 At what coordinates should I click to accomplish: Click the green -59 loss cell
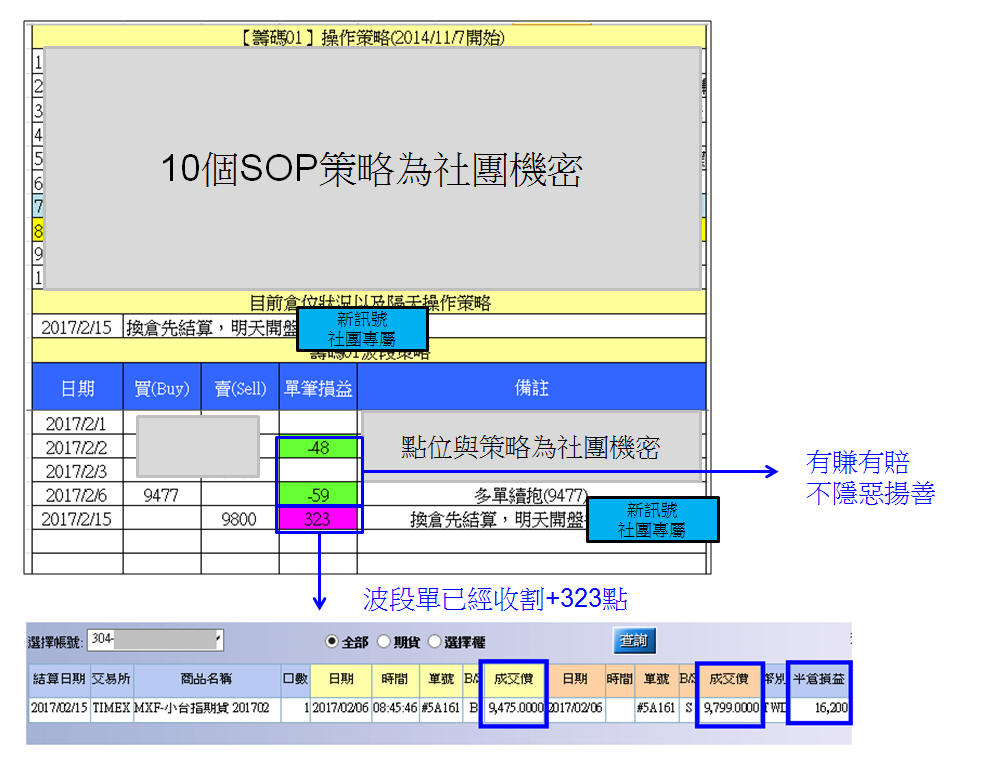[318, 493]
